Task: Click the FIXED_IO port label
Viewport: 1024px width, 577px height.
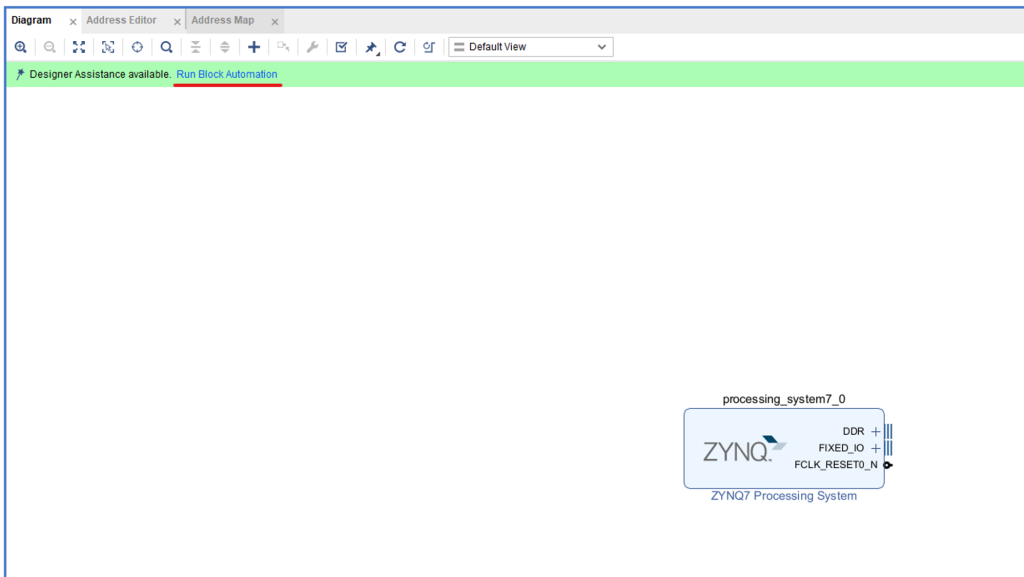Action: [x=841, y=448]
